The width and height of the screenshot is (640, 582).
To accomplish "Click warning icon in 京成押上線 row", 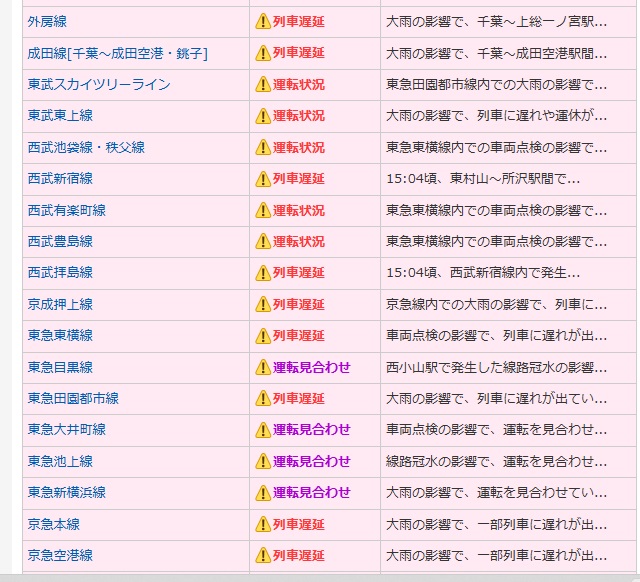I will (x=263, y=304).
